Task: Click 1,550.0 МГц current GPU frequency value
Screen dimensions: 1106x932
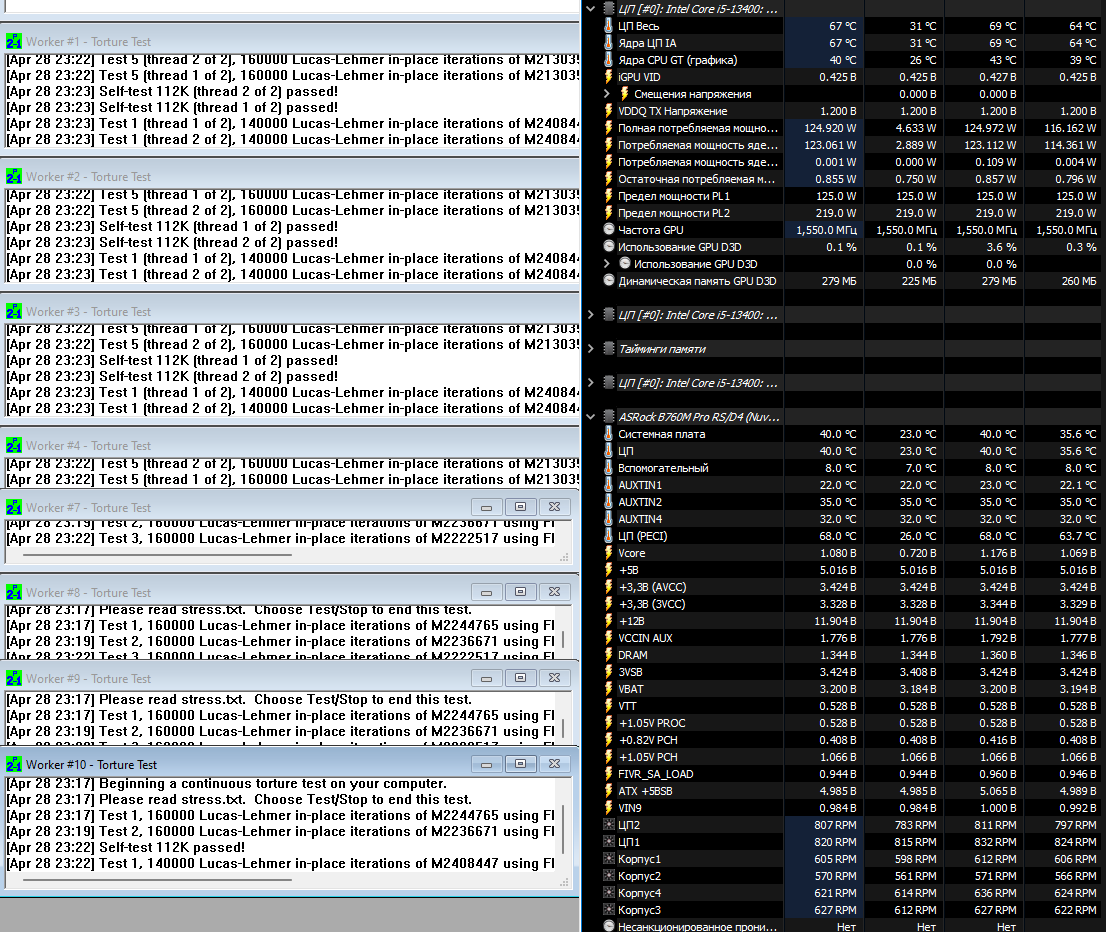Action: [x=827, y=230]
